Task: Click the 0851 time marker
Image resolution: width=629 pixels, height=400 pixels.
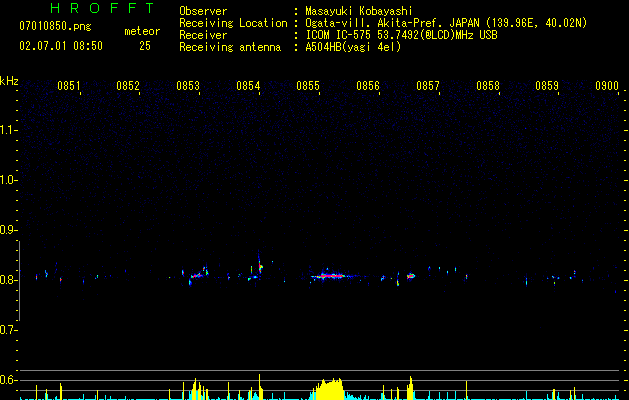Action: click(x=69, y=86)
